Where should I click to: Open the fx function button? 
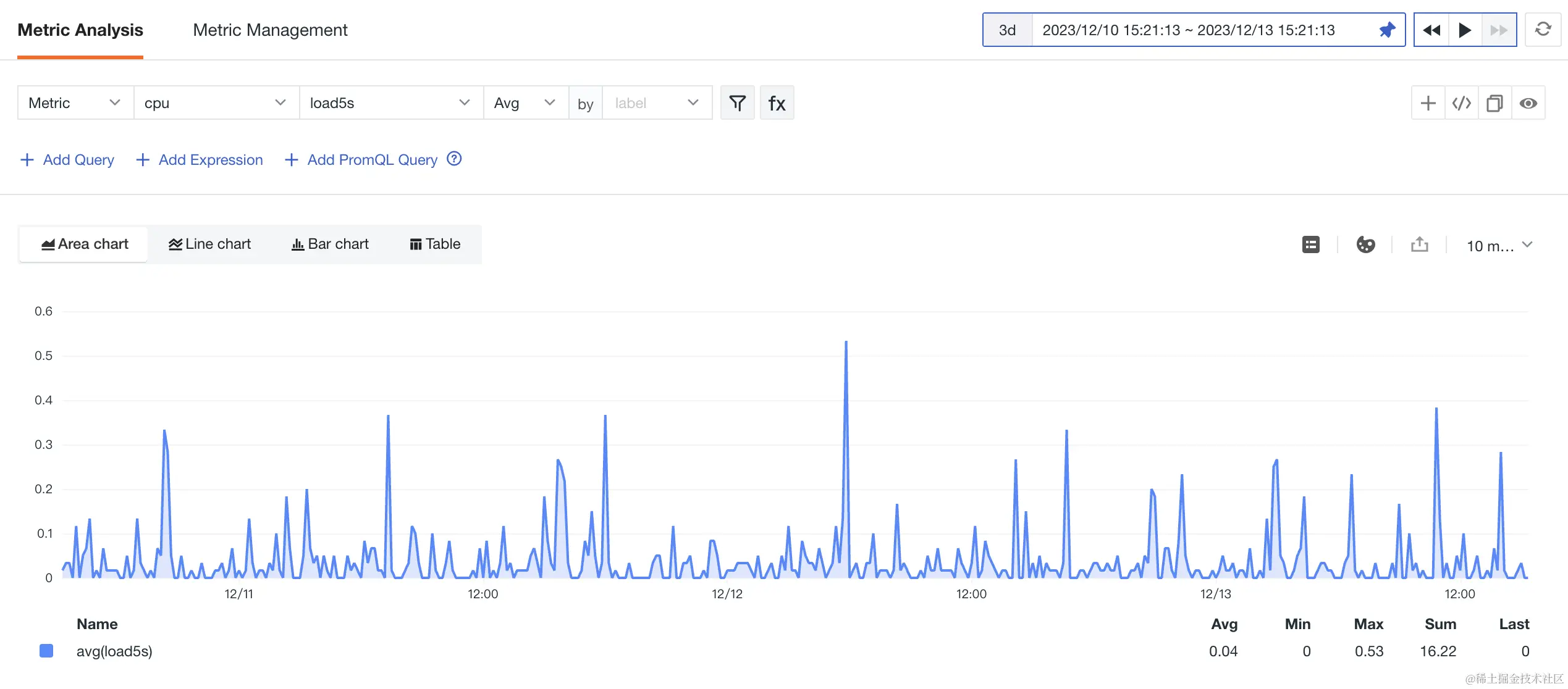[777, 103]
